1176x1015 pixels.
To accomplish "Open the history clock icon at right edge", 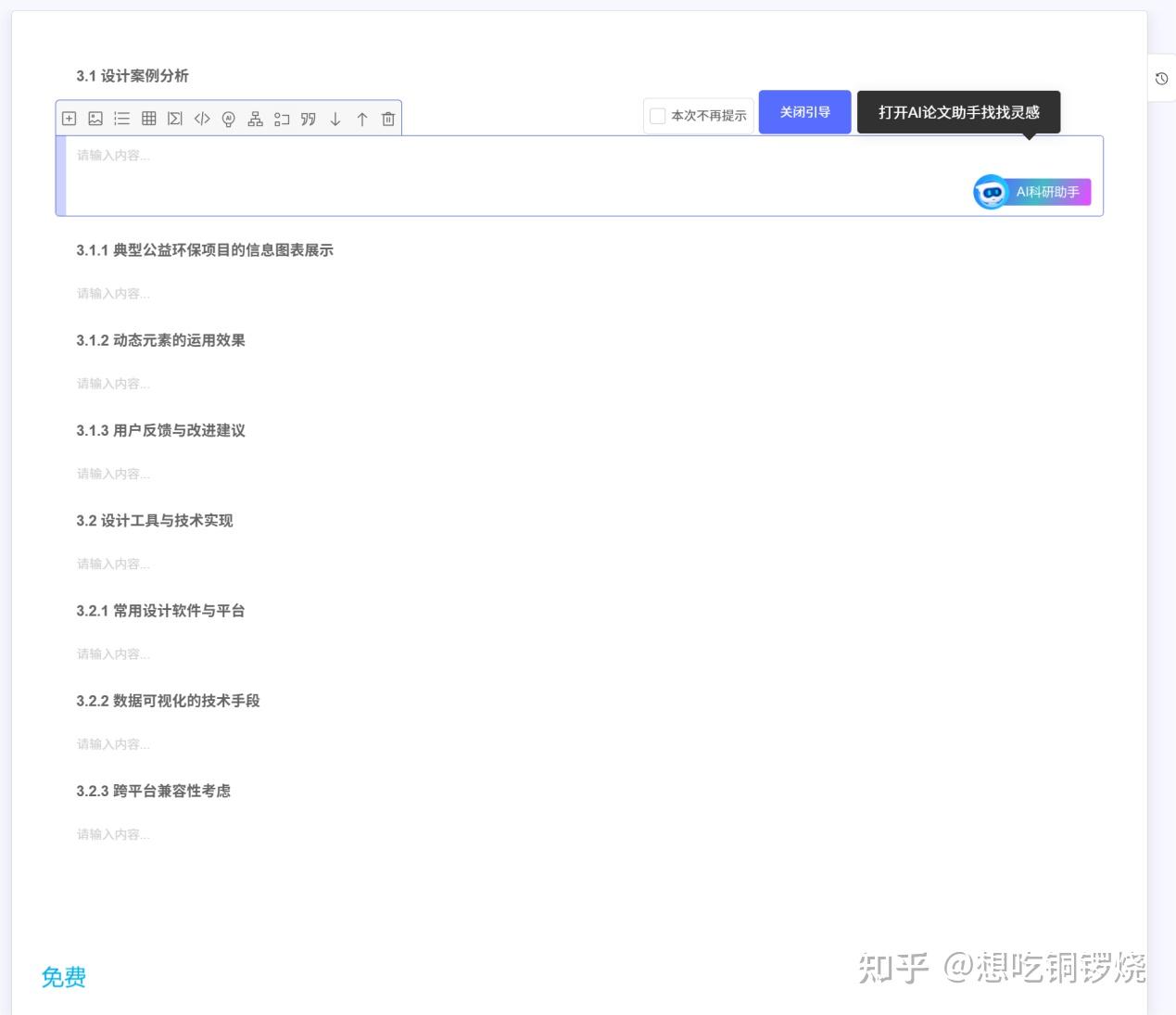I will [x=1161, y=79].
